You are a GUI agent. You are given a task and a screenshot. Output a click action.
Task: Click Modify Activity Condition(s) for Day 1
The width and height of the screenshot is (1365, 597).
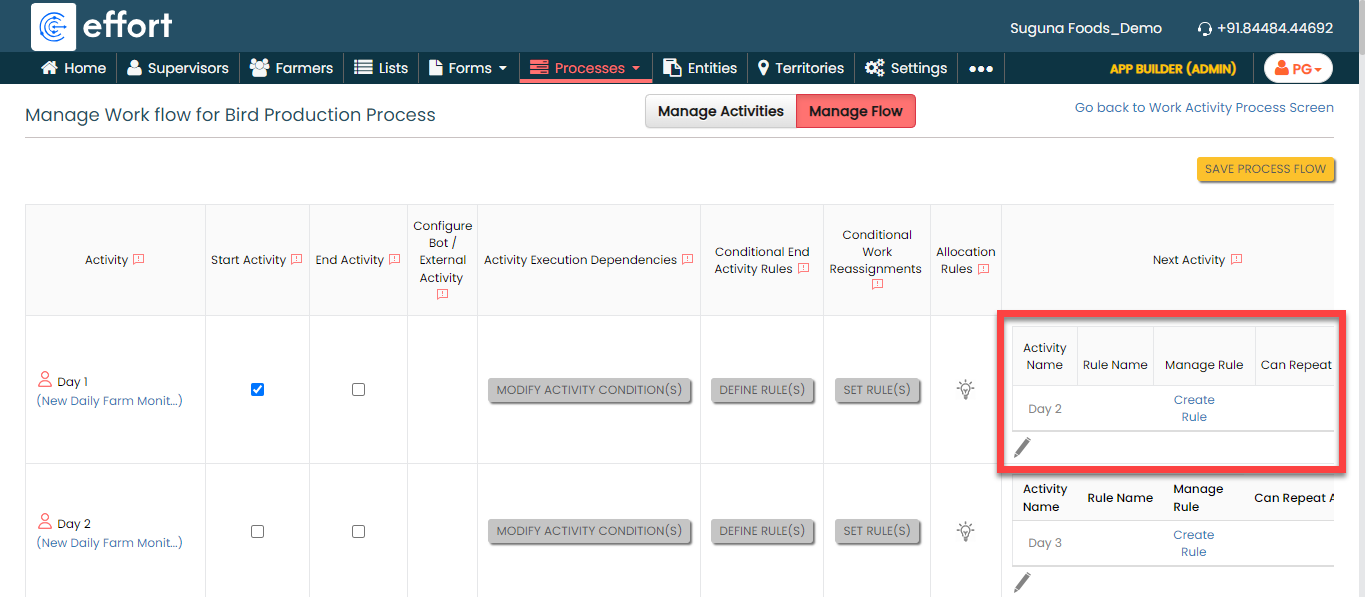pyautogui.click(x=589, y=390)
